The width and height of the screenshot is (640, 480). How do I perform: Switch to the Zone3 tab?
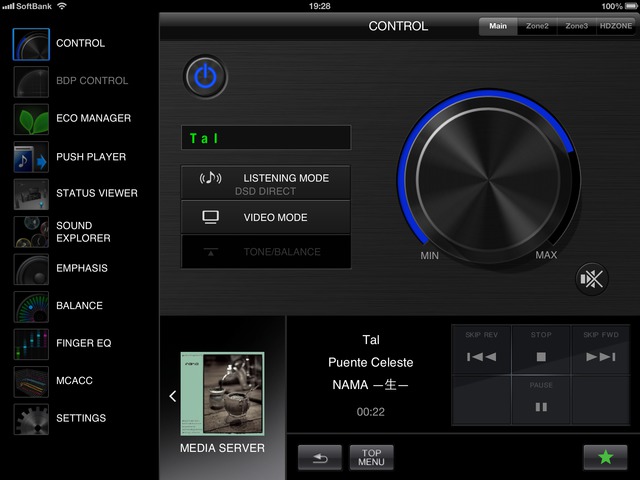tap(576, 26)
